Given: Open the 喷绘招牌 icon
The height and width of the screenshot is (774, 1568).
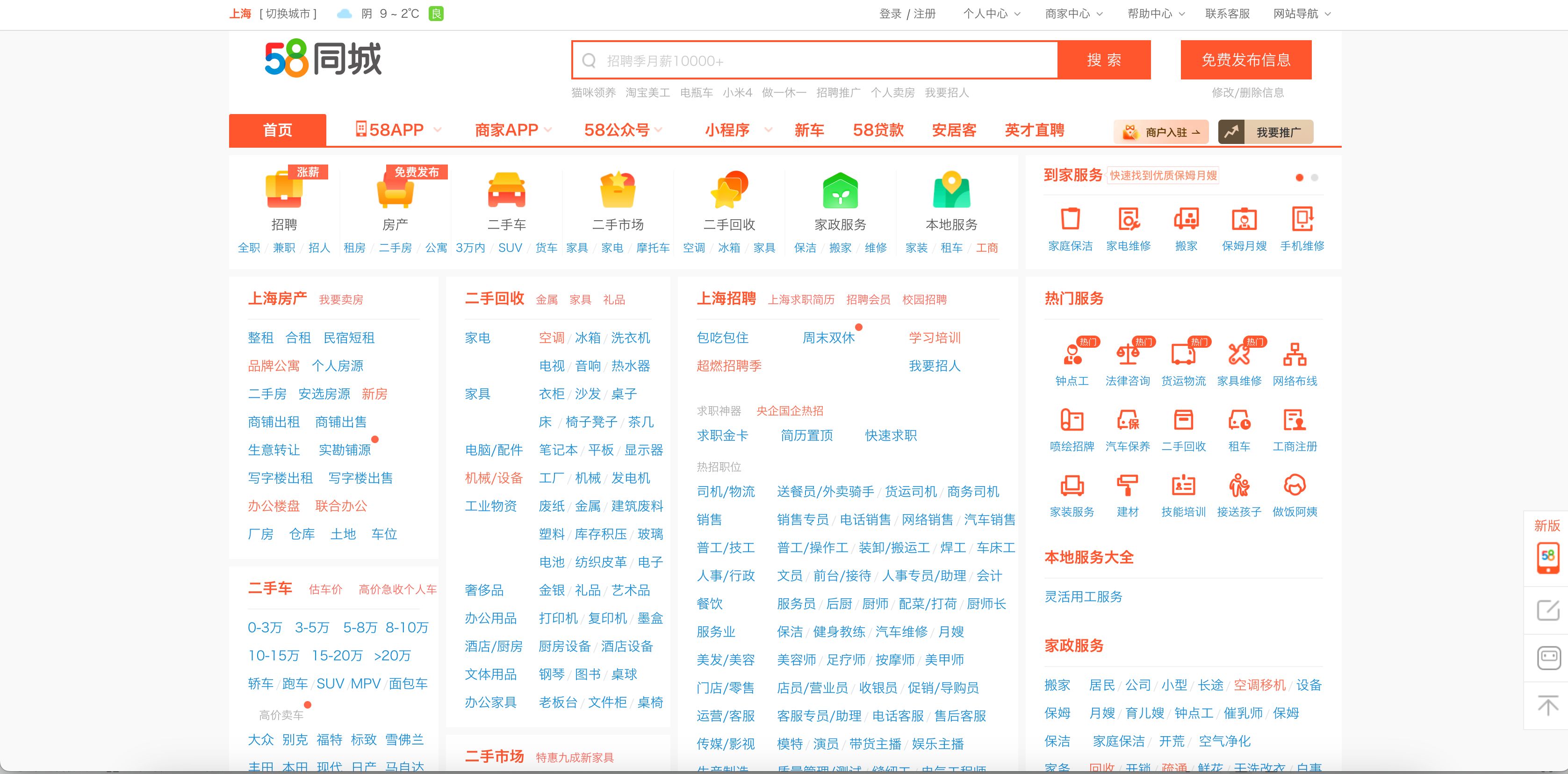Looking at the screenshot, I should pyautogui.click(x=1072, y=419).
